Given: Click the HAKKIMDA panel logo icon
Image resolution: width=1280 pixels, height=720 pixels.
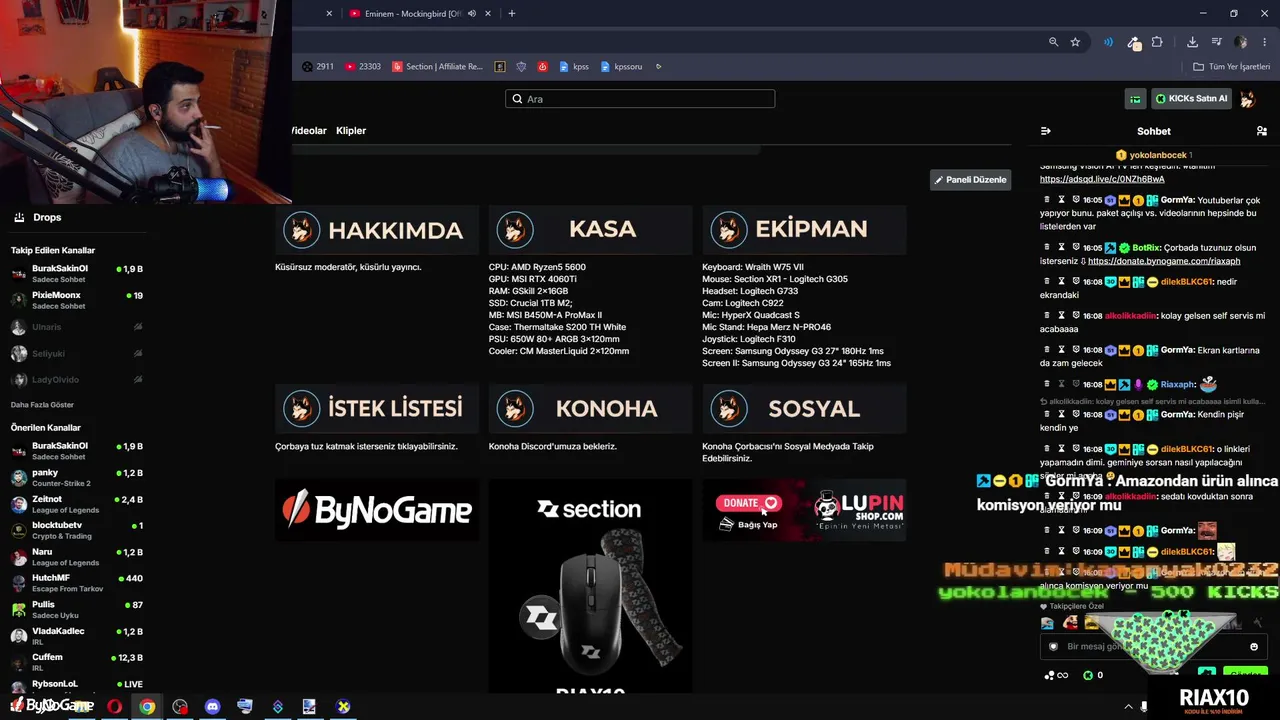Looking at the screenshot, I should (x=301, y=230).
